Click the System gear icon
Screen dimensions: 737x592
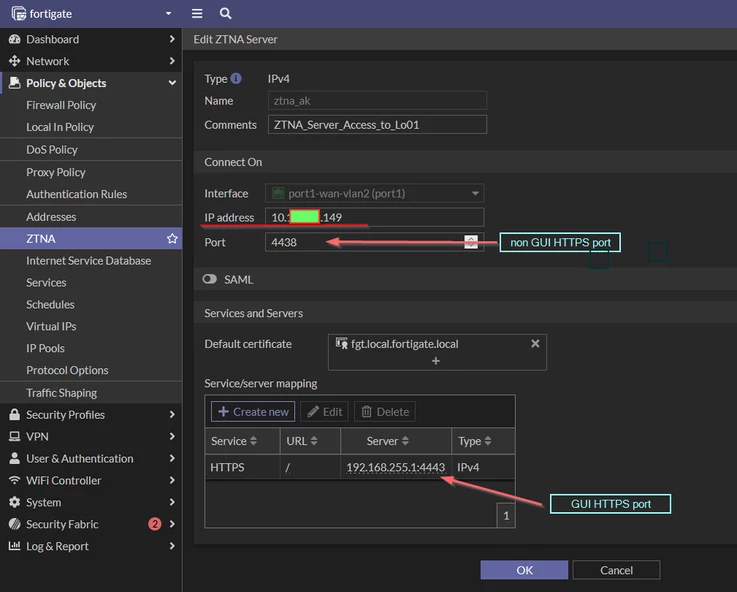(15, 502)
